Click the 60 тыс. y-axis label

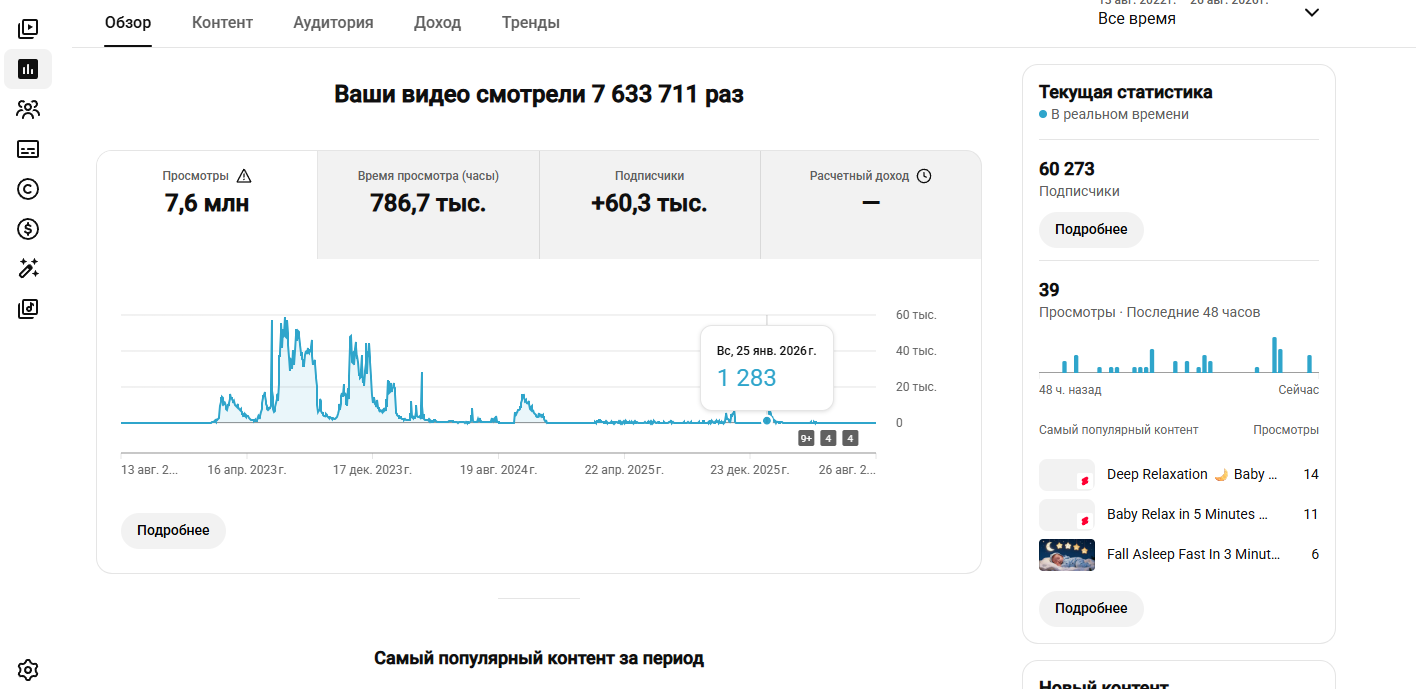[x=916, y=315]
